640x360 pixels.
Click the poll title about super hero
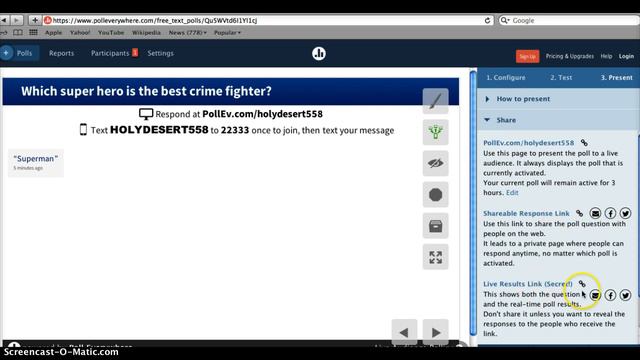pyautogui.click(x=146, y=91)
